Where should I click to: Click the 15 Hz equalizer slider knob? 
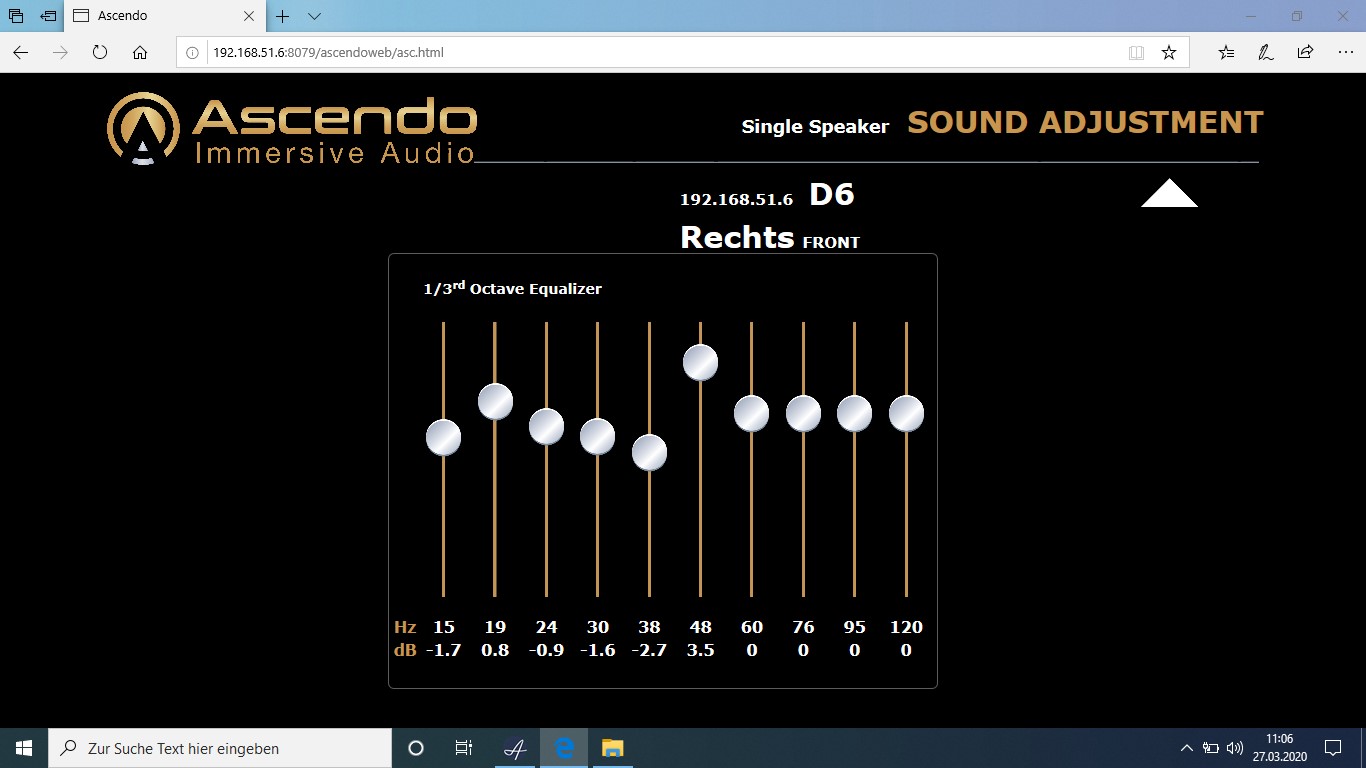(443, 437)
